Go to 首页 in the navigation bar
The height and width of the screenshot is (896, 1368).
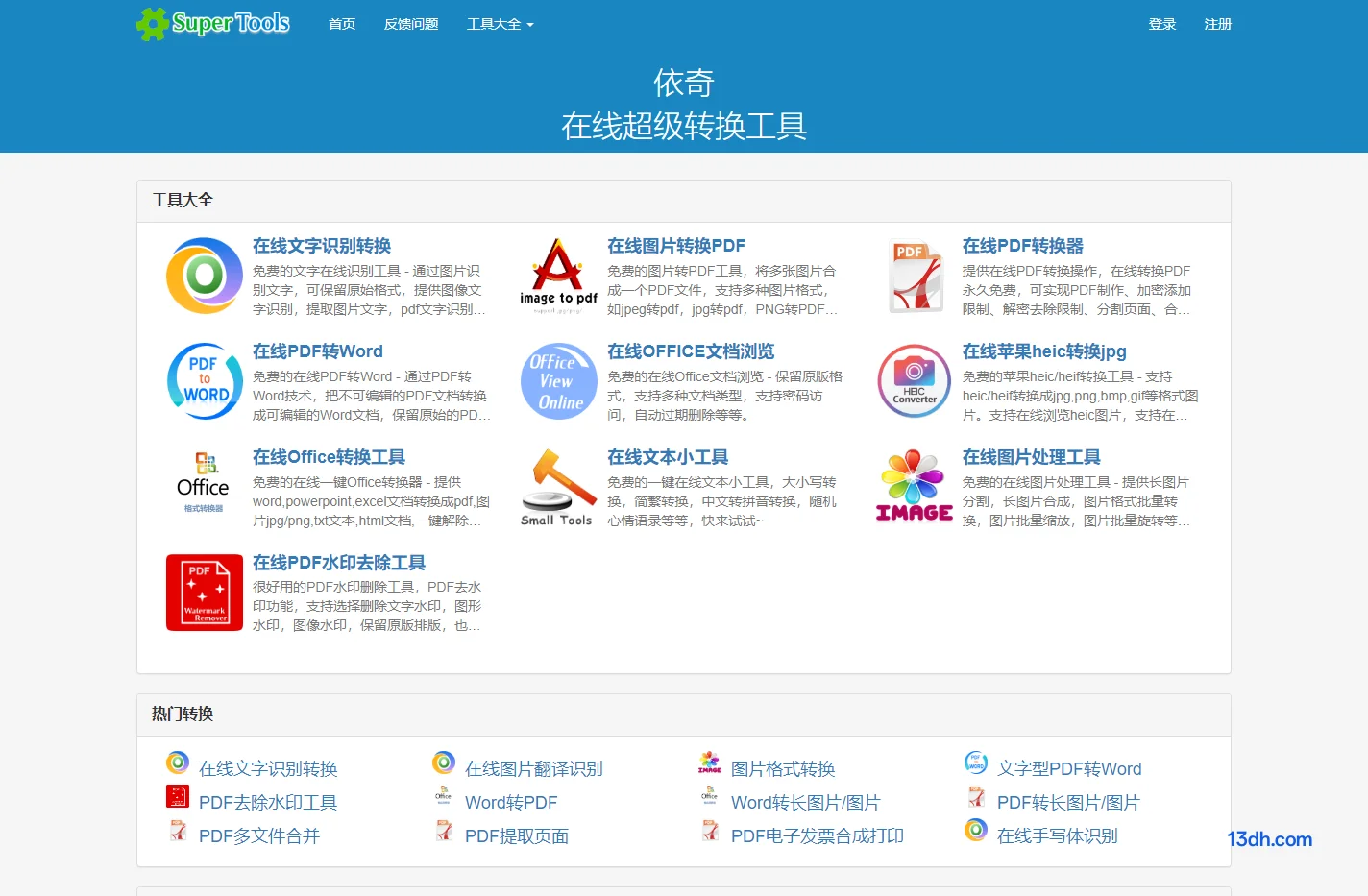point(342,24)
